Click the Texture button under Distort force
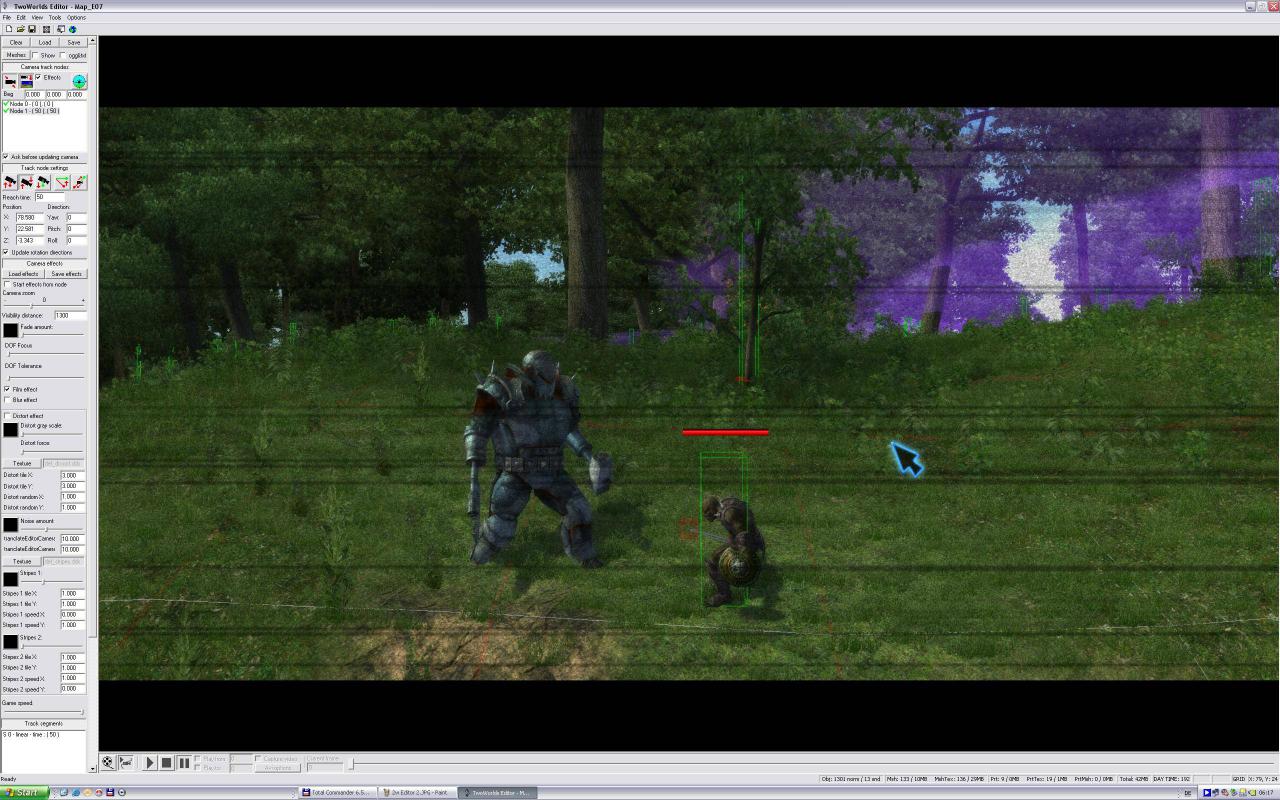Image resolution: width=1280 pixels, height=800 pixels. click(22, 463)
